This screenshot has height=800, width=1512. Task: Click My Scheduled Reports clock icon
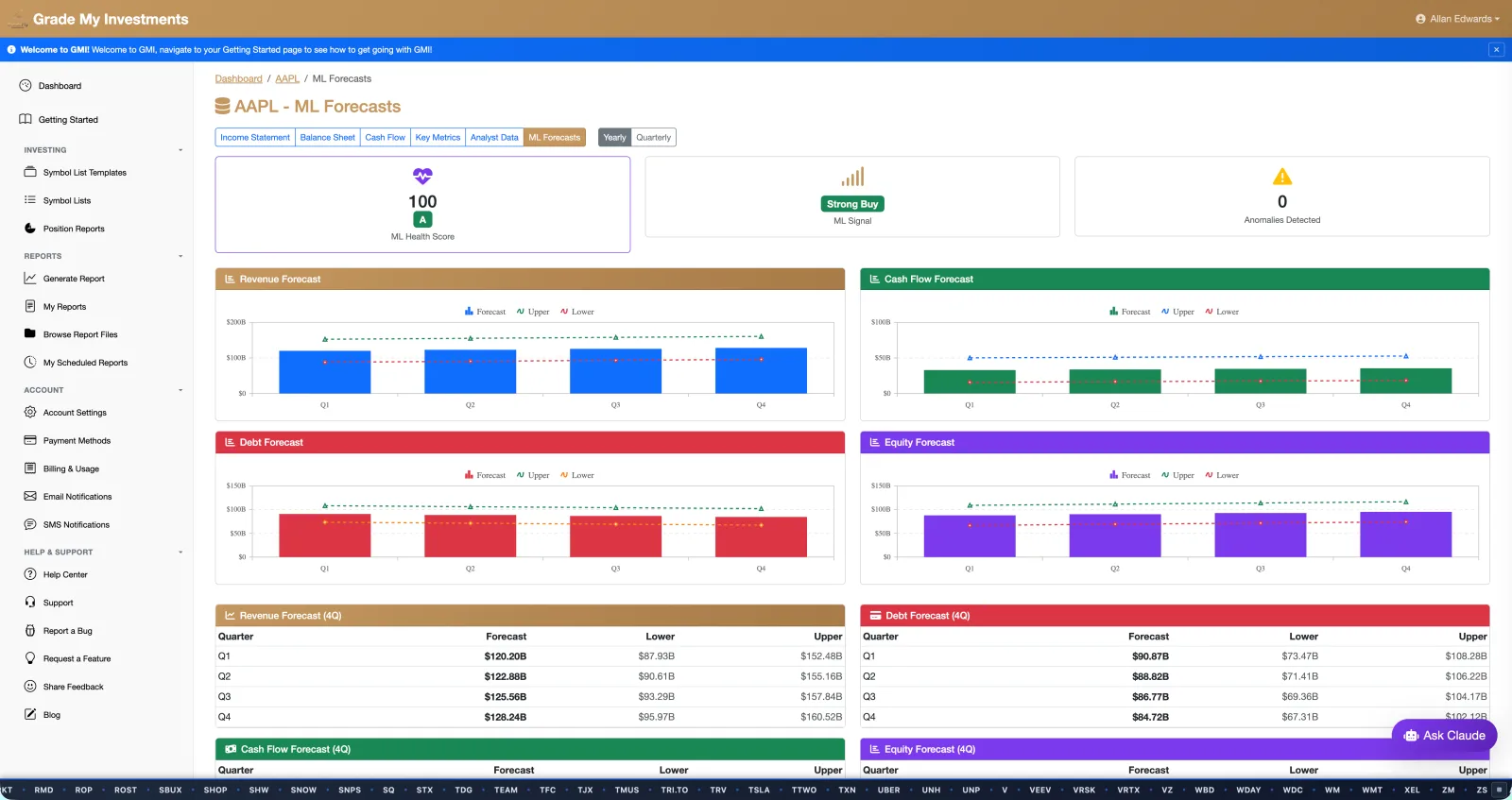[30, 362]
